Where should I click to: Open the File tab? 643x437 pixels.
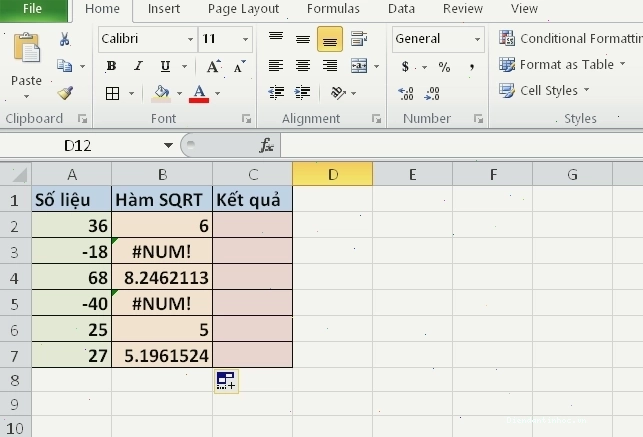coord(33,9)
